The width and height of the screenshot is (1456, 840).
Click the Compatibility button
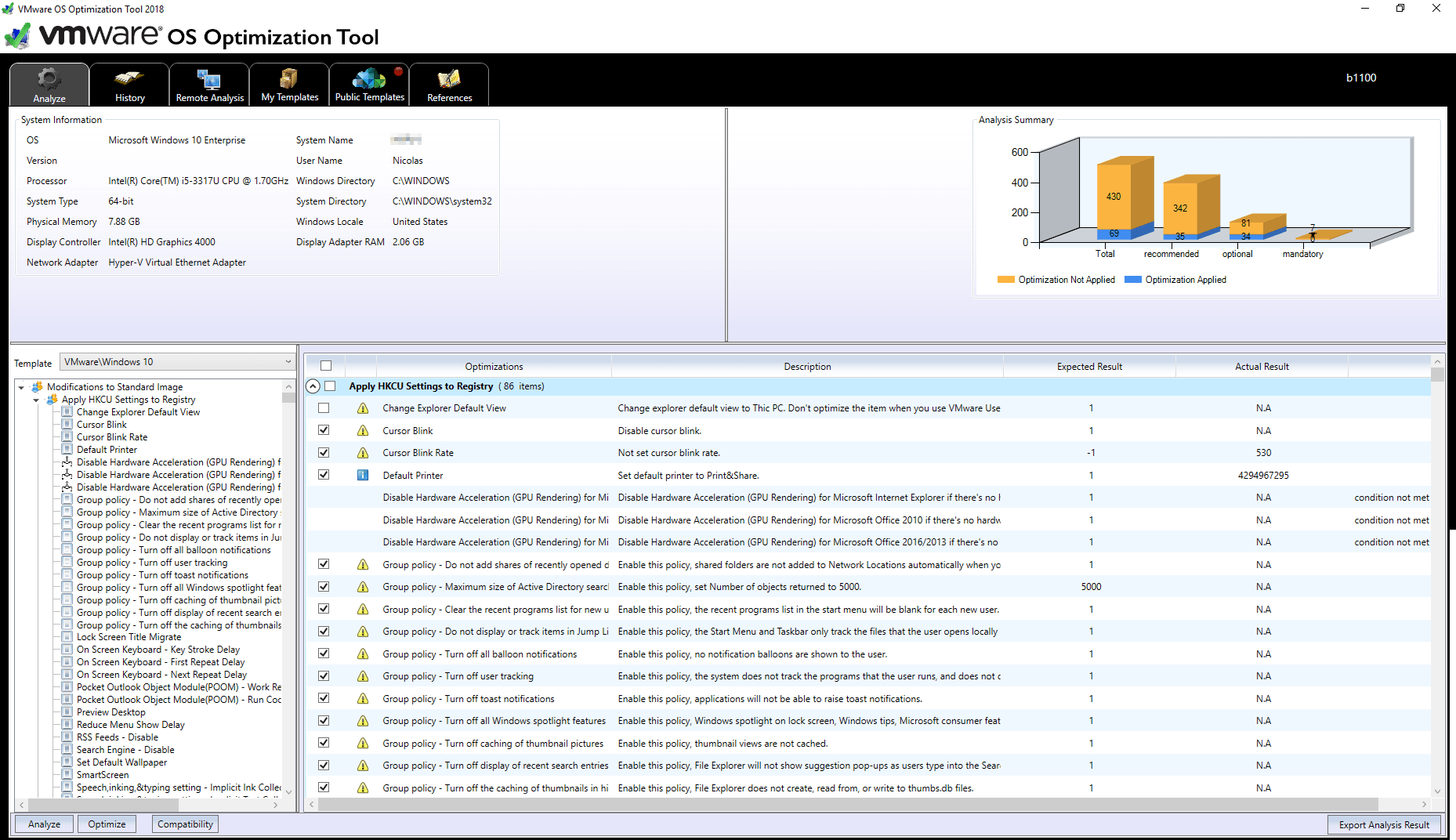tap(185, 824)
